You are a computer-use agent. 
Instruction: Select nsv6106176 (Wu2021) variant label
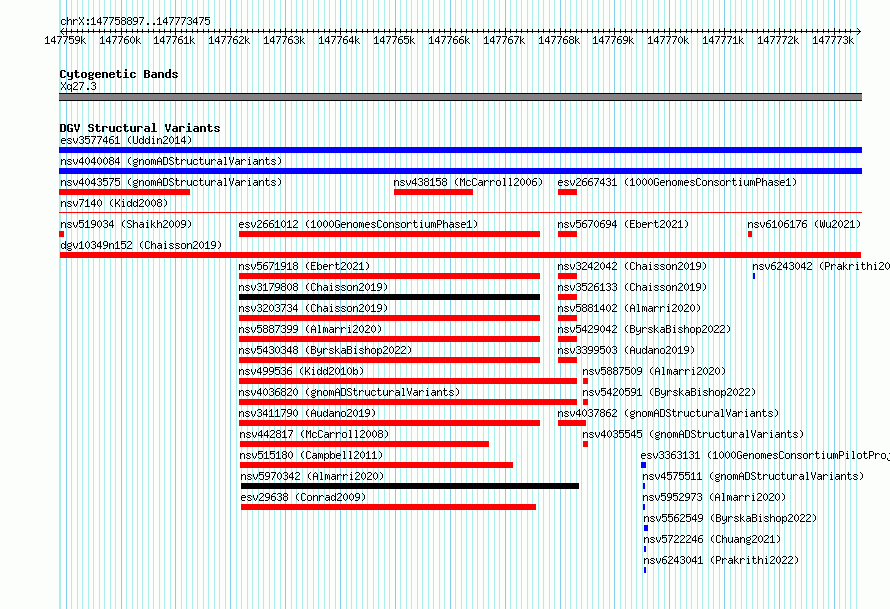[x=804, y=224]
